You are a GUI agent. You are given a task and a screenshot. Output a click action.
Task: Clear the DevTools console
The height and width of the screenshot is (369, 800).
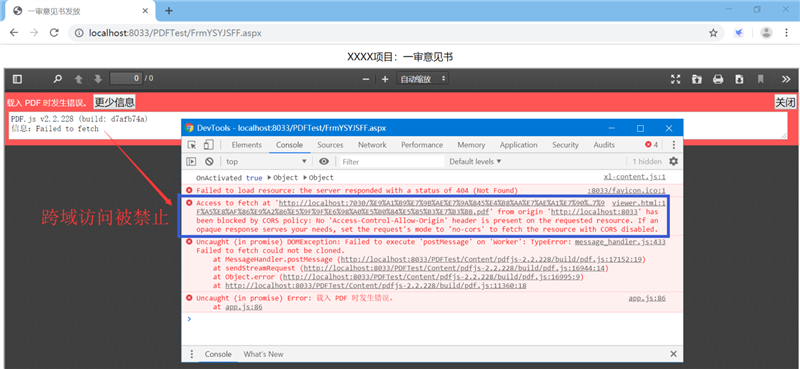(x=209, y=161)
